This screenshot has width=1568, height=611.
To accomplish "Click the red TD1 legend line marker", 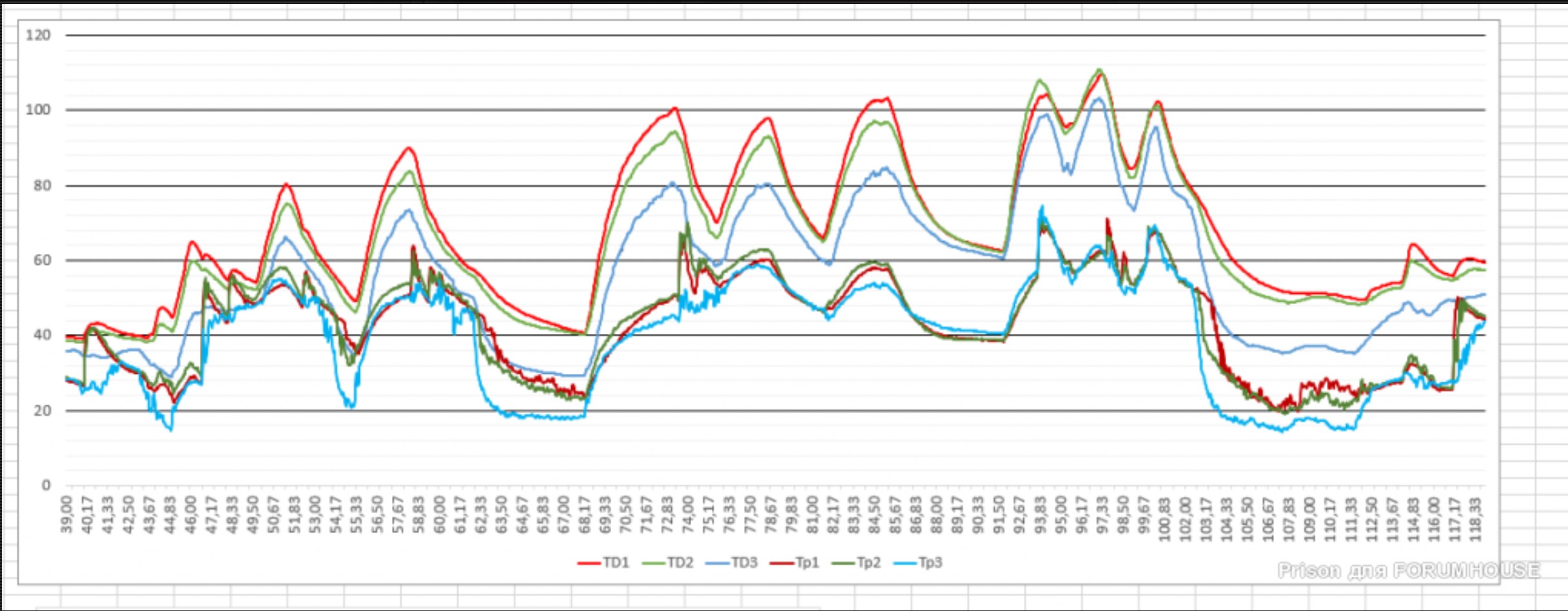I will (x=589, y=563).
